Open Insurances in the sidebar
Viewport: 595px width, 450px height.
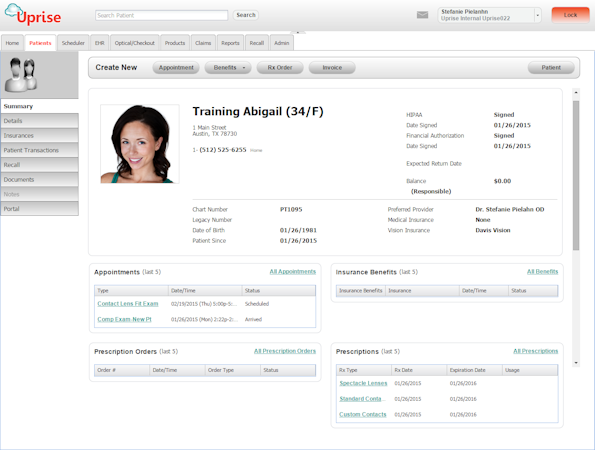(x=39, y=135)
